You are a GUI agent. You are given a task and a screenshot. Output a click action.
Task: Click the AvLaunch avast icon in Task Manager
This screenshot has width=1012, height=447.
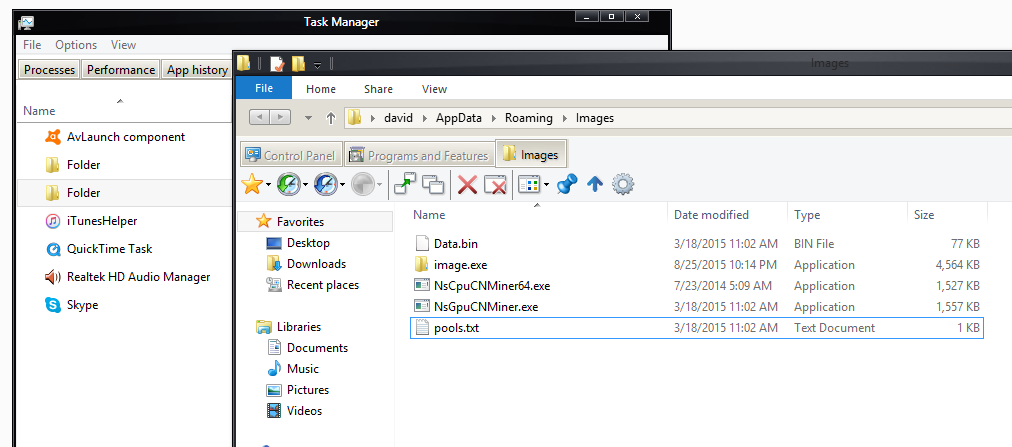pyautogui.click(x=53, y=137)
